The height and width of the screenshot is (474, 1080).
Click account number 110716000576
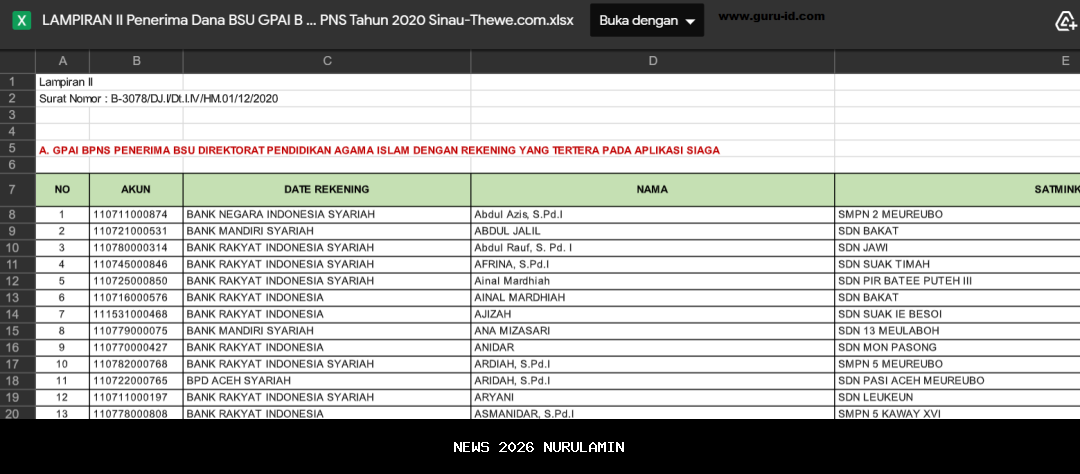tap(136, 298)
